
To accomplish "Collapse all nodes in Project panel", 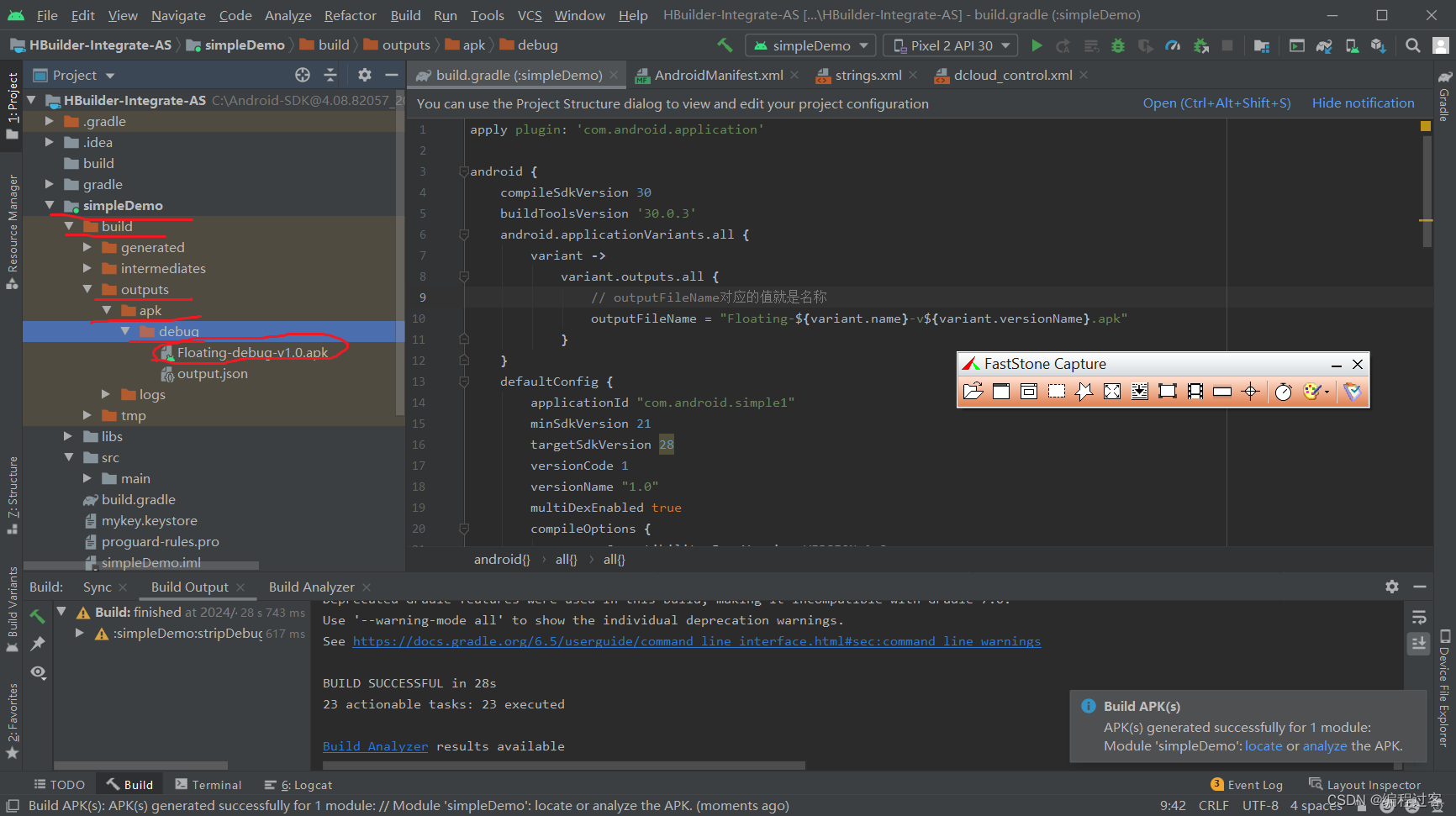I will 330,75.
